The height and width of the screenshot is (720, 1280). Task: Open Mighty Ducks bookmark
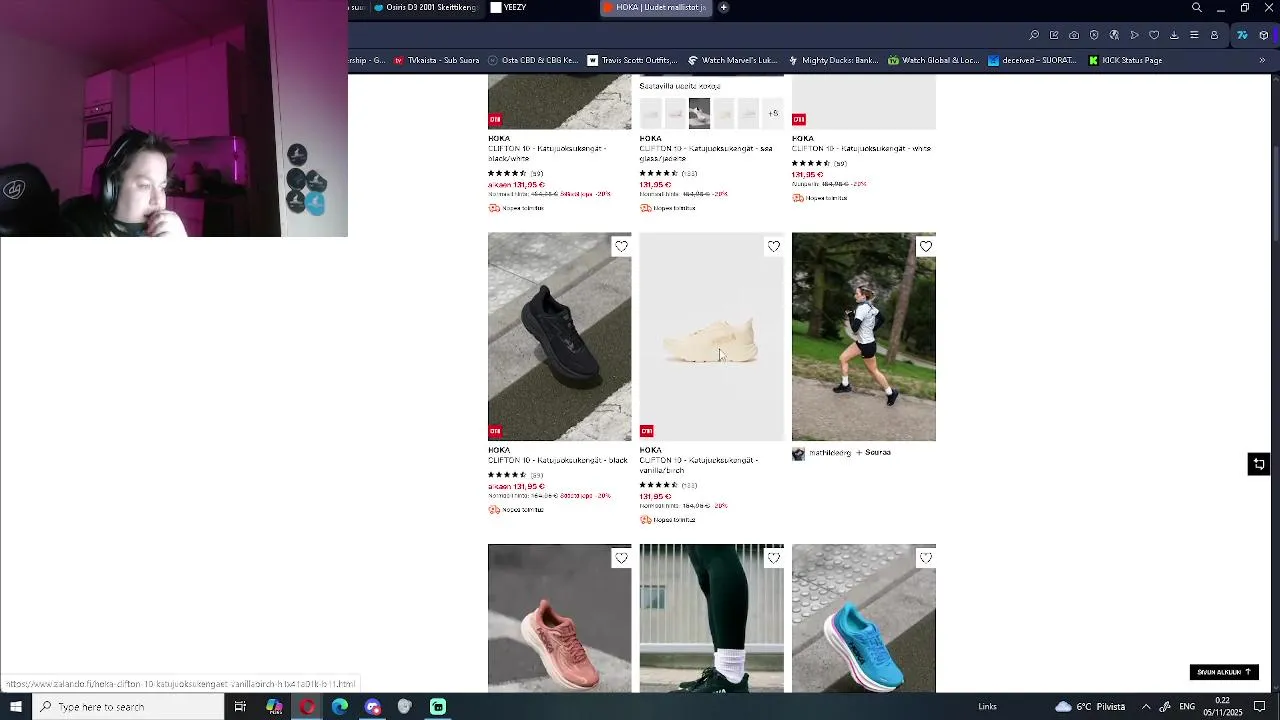pyautogui.click(x=832, y=60)
